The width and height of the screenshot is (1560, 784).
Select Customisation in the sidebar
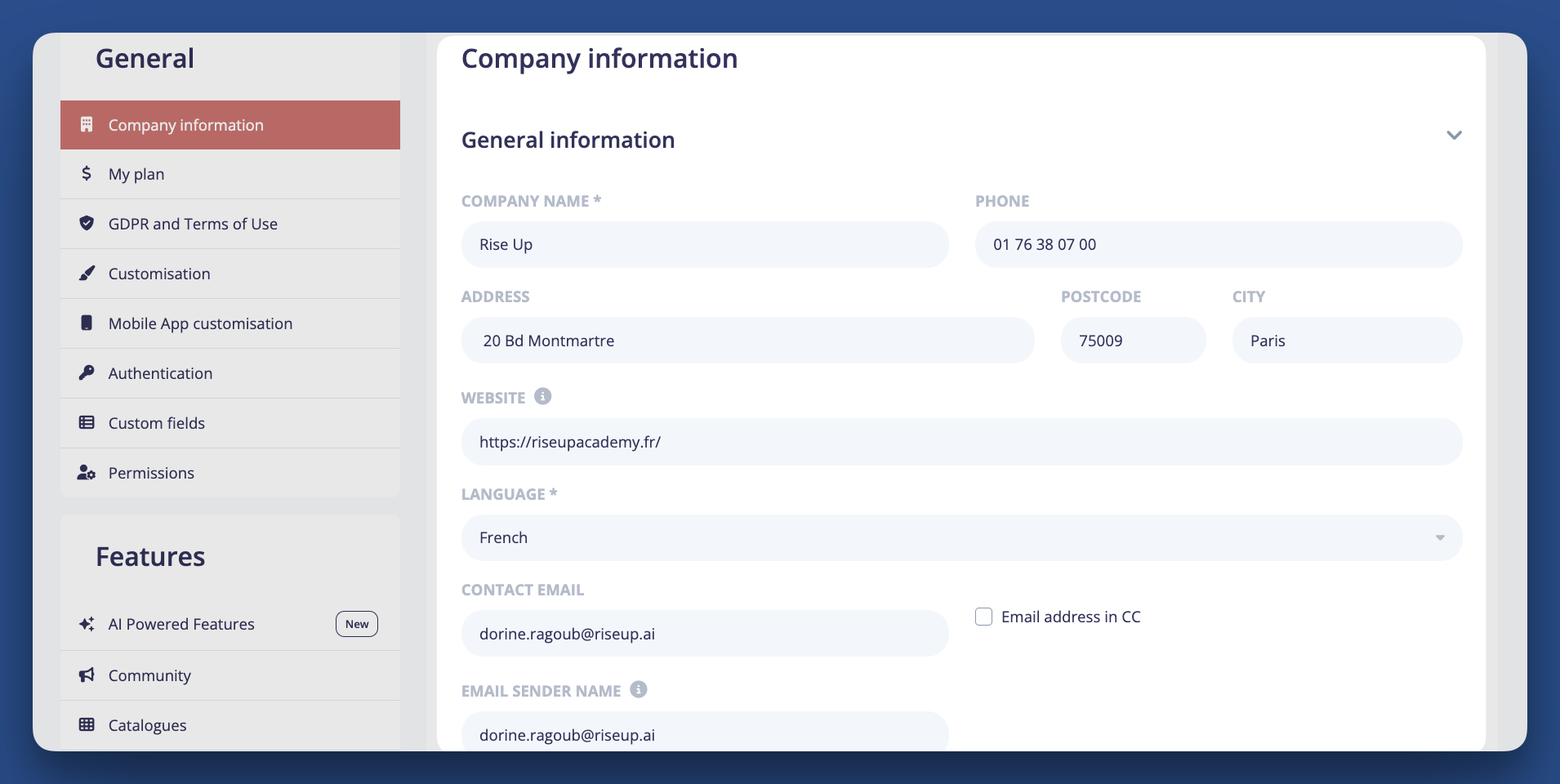[x=230, y=274]
